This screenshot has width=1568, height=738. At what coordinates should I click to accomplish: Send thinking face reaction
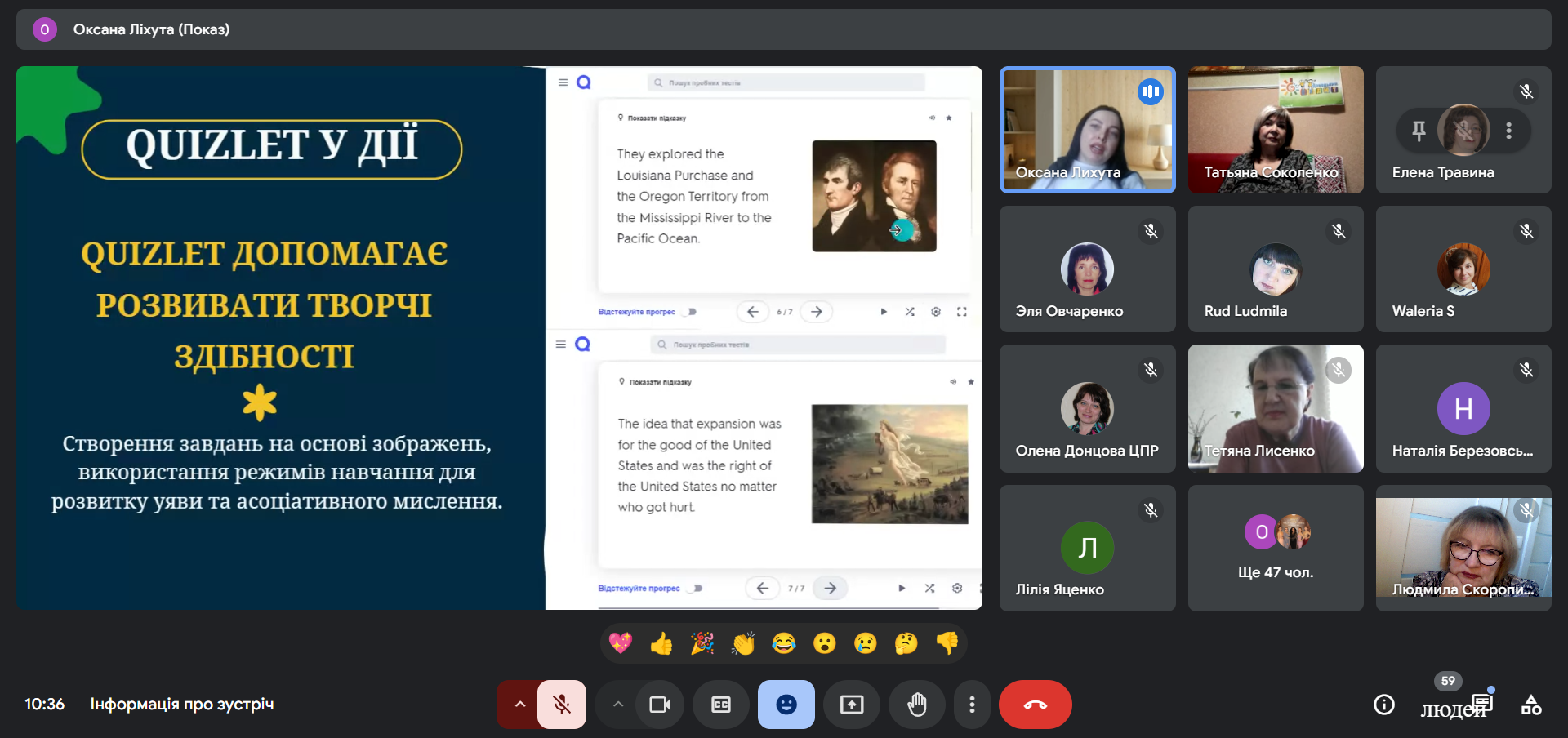tap(906, 643)
